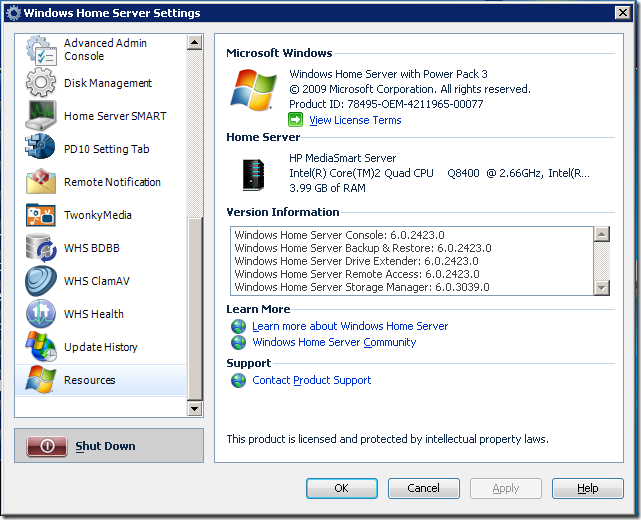
Task: Click the Windows logo under Microsoft Windows
Action: 253,90
